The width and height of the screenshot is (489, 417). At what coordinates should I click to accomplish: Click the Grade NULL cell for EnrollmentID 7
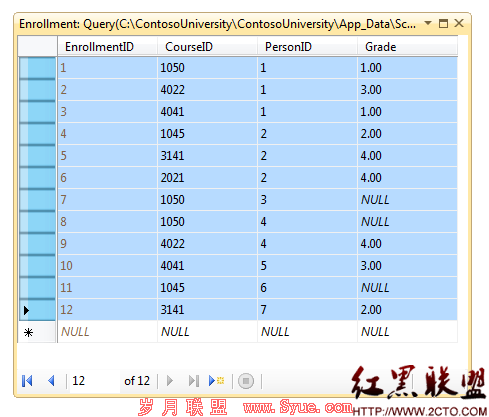pos(407,200)
